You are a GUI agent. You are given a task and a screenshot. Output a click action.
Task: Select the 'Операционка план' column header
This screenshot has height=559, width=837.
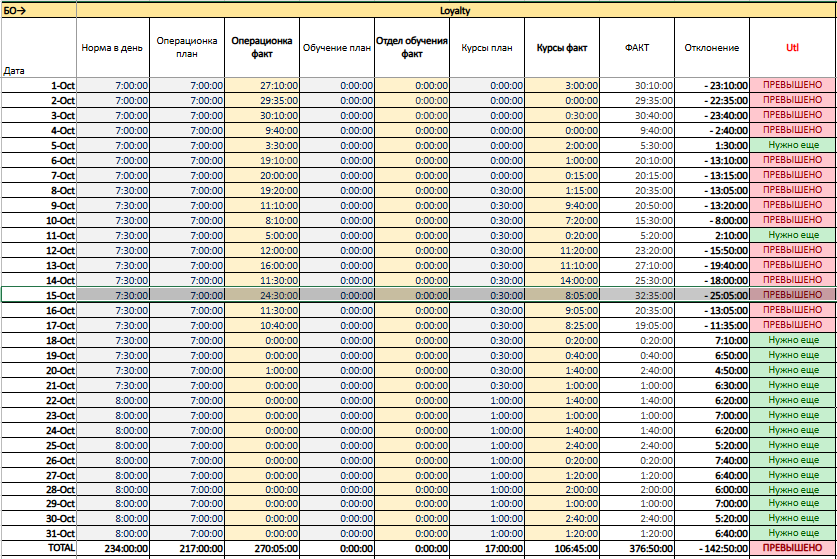click(x=187, y=48)
